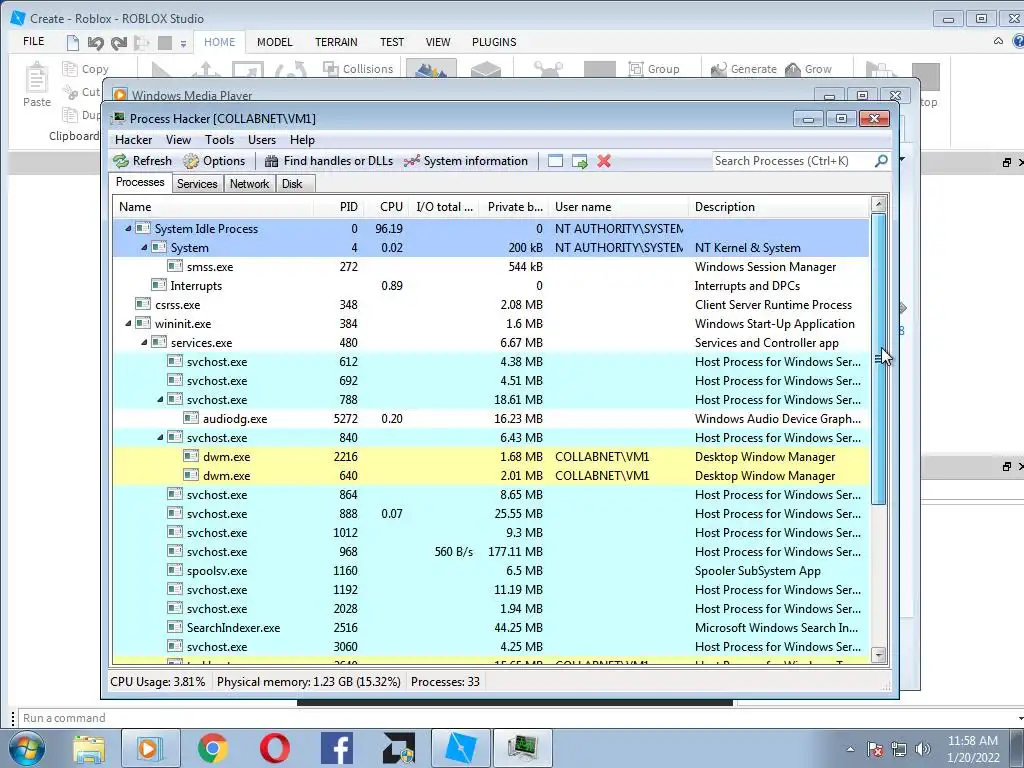
Task: Click Generate terrain button in Studio
Action: coord(744,69)
